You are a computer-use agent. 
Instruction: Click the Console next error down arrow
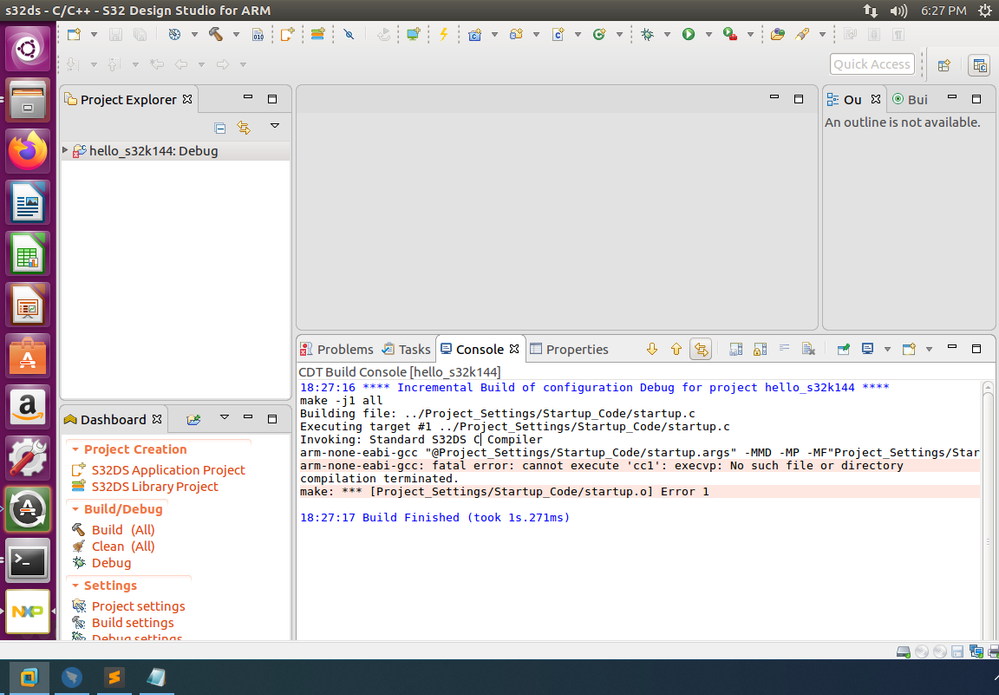(652, 349)
